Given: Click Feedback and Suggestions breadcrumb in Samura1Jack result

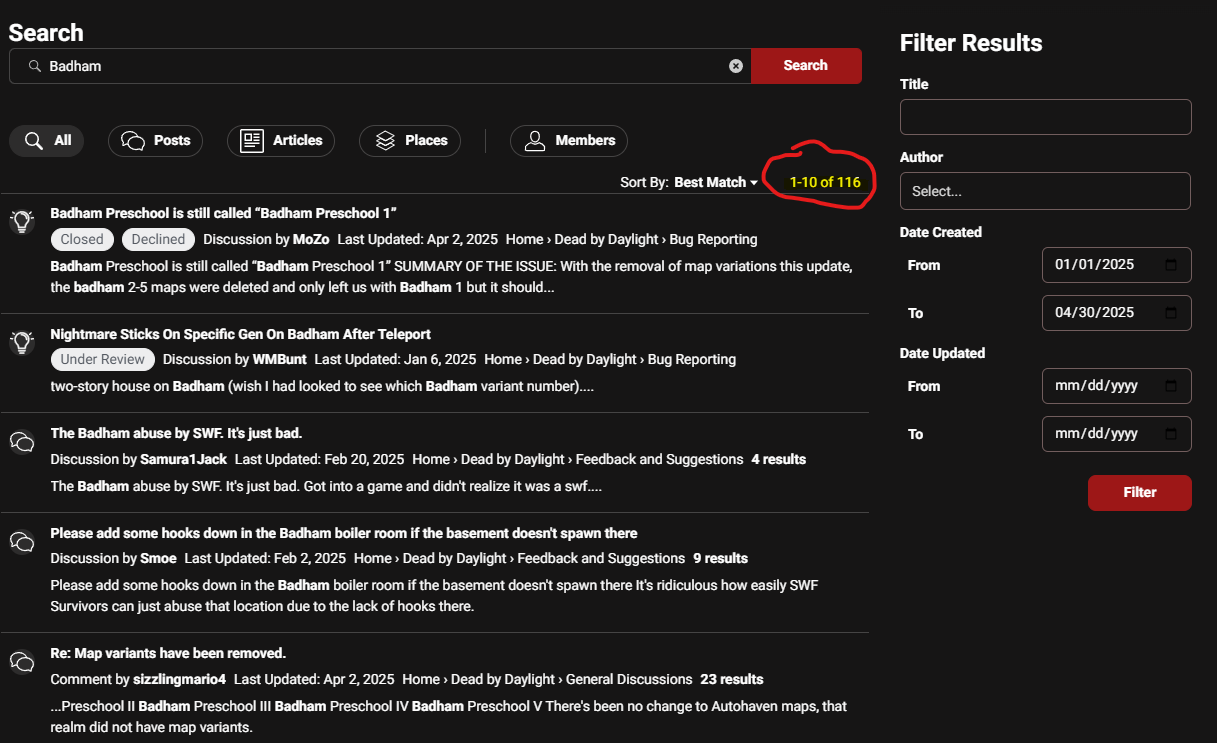Looking at the screenshot, I should pyautogui.click(x=660, y=460).
